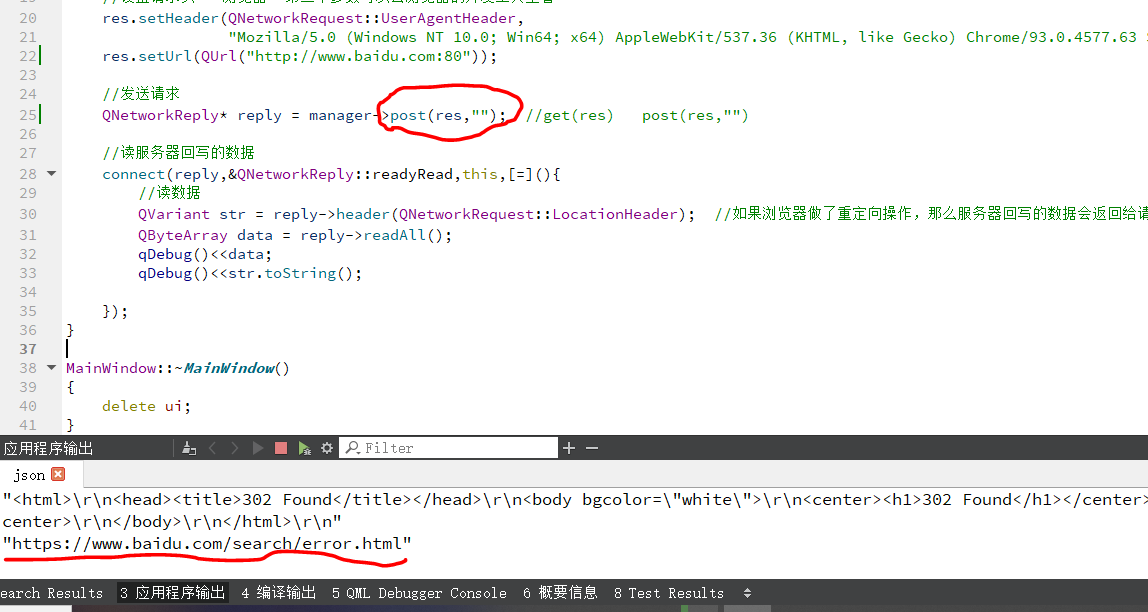Collapse the connect lambda block at line 28
Viewport: 1148px width, 612px height.
51,173
